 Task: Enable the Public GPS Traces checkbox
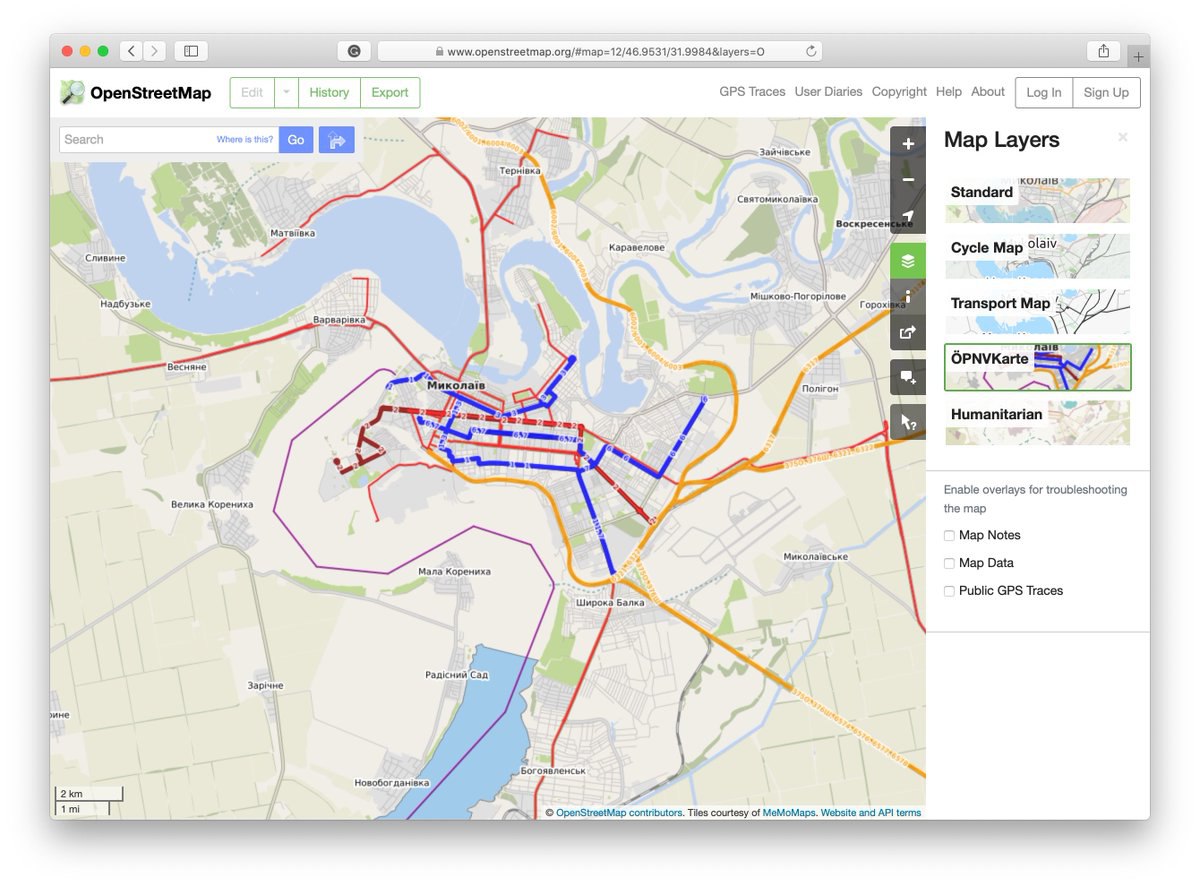pyautogui.click(x=949, y=592)
